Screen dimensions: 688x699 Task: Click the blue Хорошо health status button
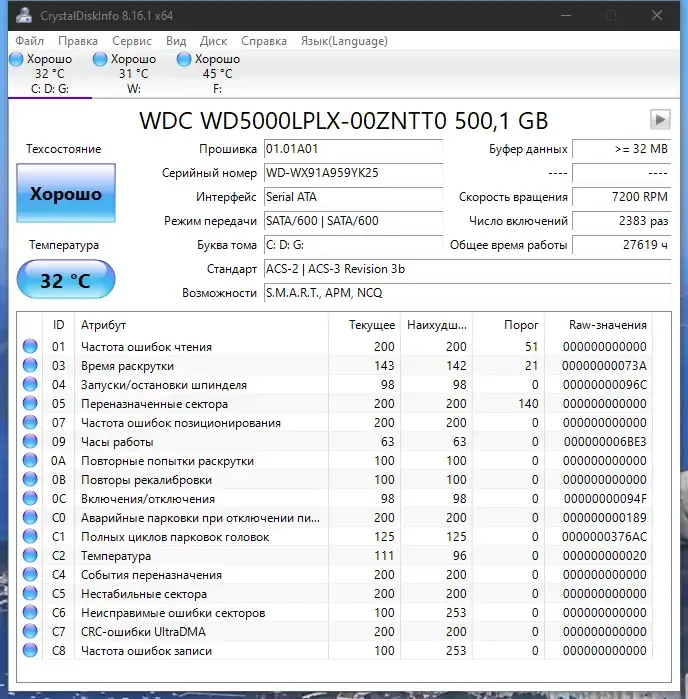pyautogui.click(x=66, y=193)
